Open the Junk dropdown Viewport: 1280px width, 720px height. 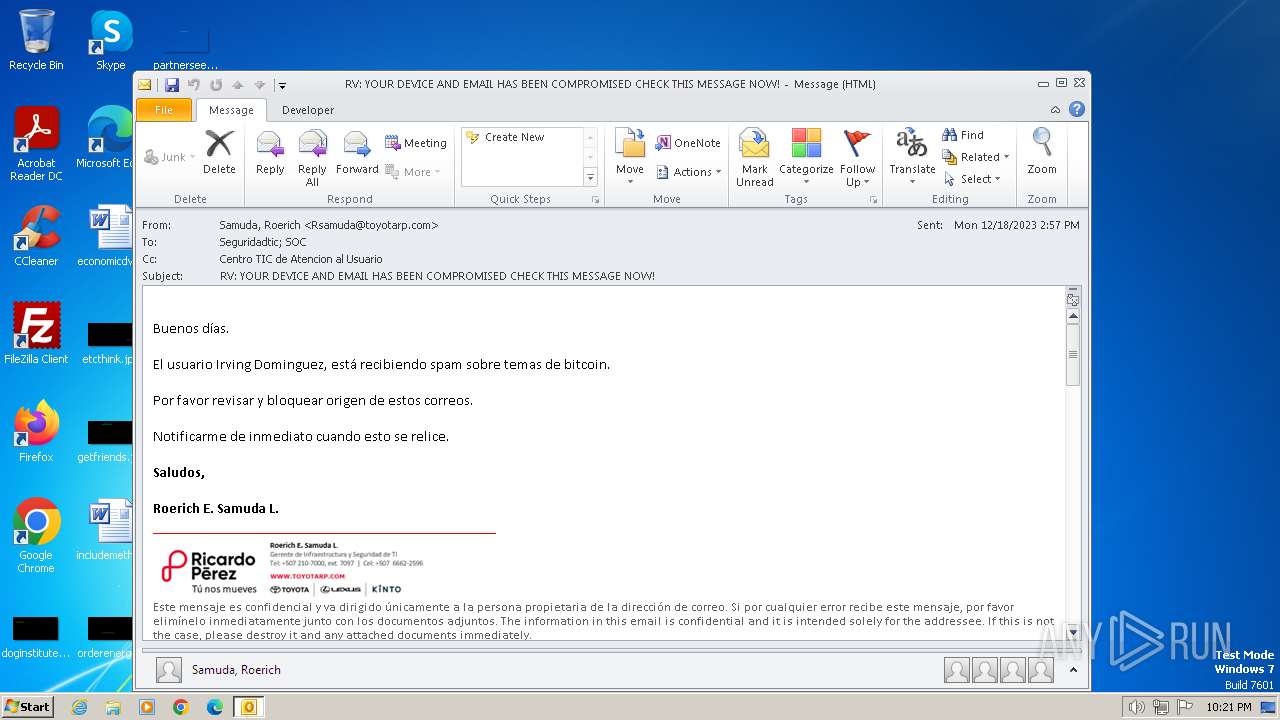[x=170, y=157]
